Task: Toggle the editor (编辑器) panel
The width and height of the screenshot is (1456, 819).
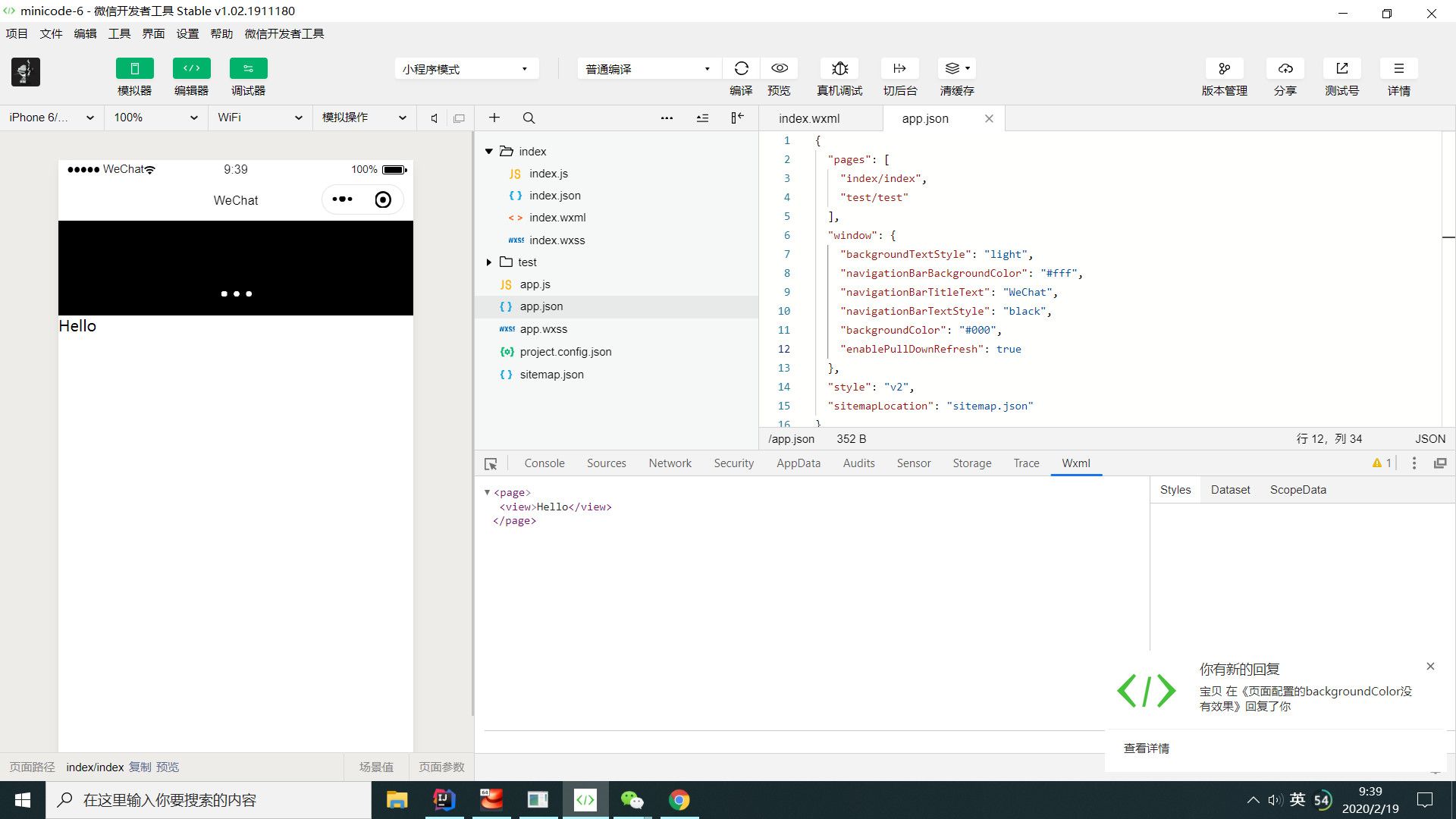Action: point(191,68)
